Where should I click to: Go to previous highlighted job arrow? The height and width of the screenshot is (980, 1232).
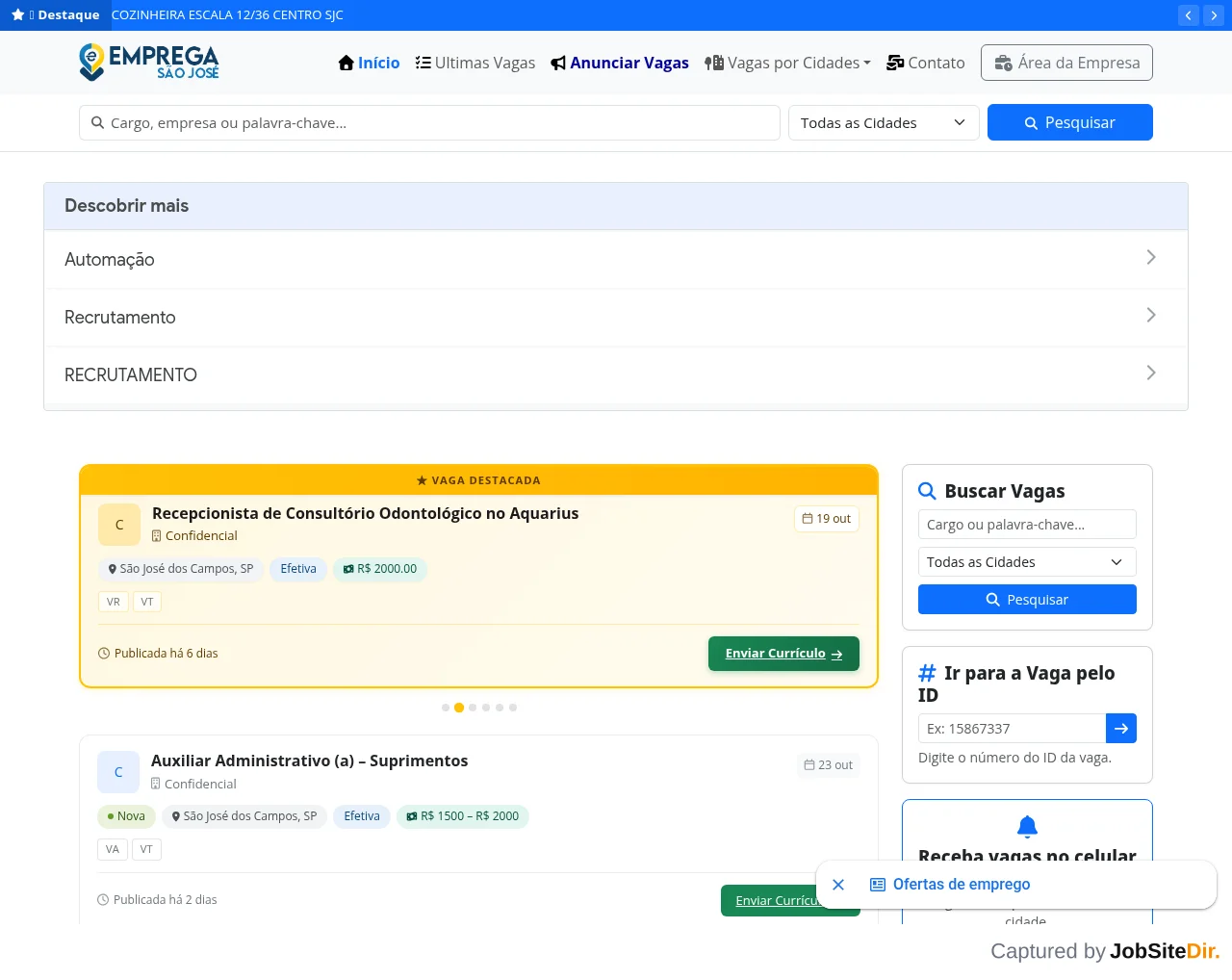click(1189, 15)
